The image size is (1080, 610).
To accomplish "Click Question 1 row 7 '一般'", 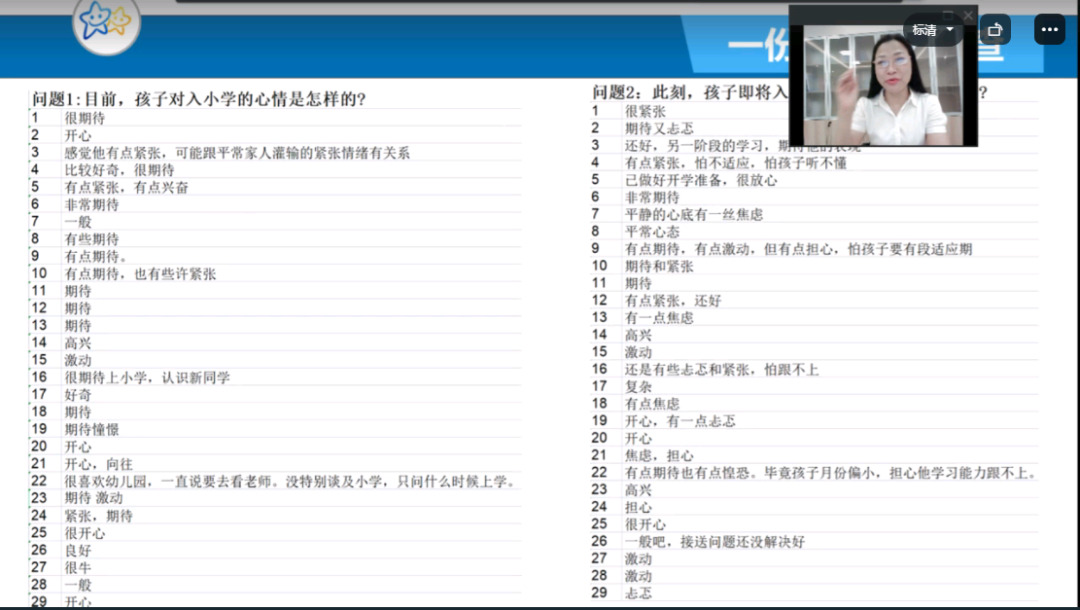I will click(78, 222).
